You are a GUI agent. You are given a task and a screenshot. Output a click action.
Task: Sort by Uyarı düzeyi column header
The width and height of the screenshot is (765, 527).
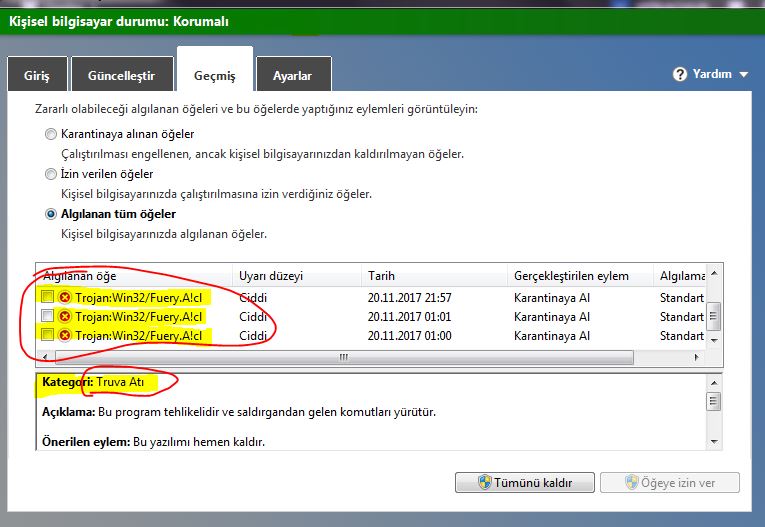297,276
